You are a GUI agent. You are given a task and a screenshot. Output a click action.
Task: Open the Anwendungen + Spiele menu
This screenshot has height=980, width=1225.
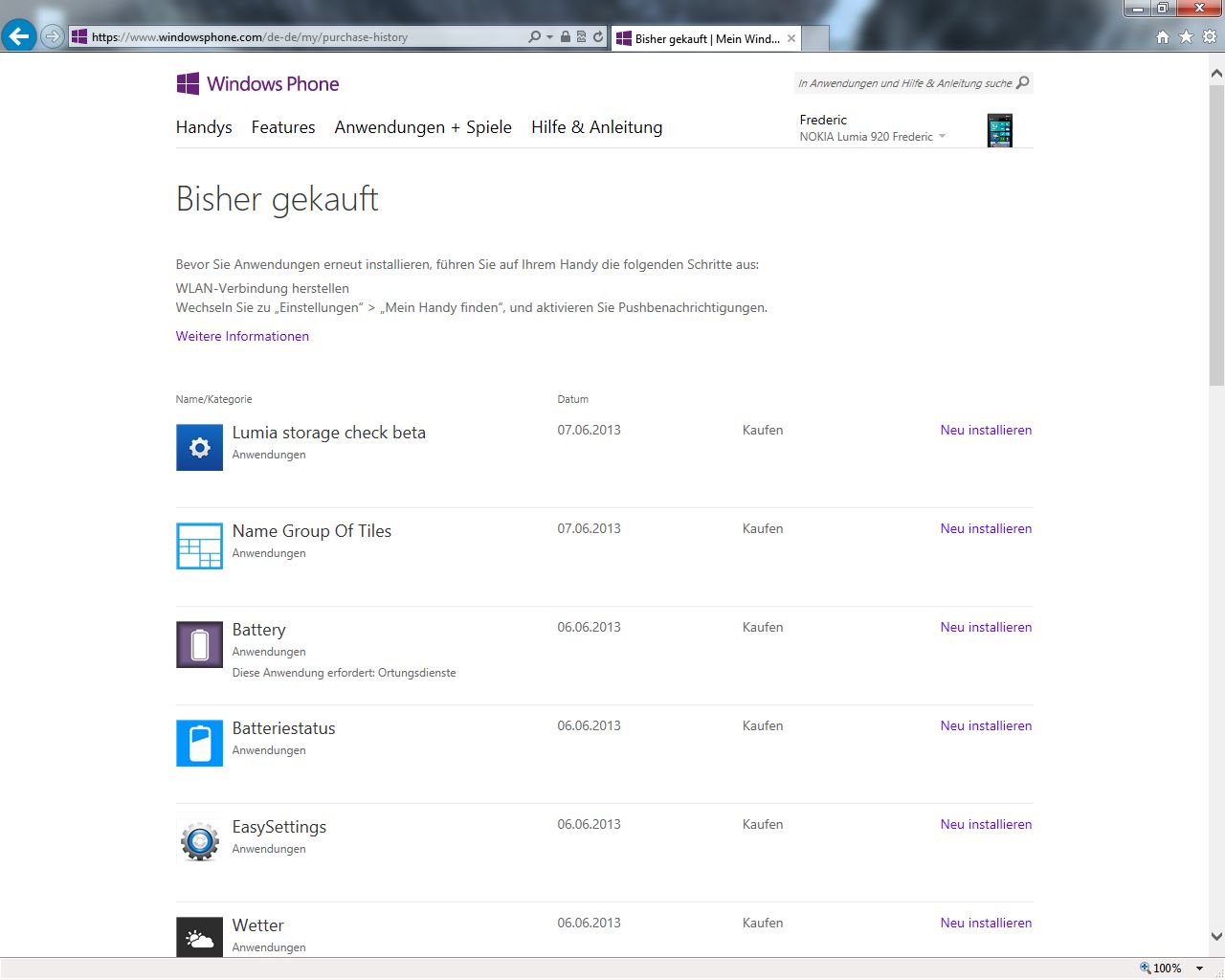(423, 127)
